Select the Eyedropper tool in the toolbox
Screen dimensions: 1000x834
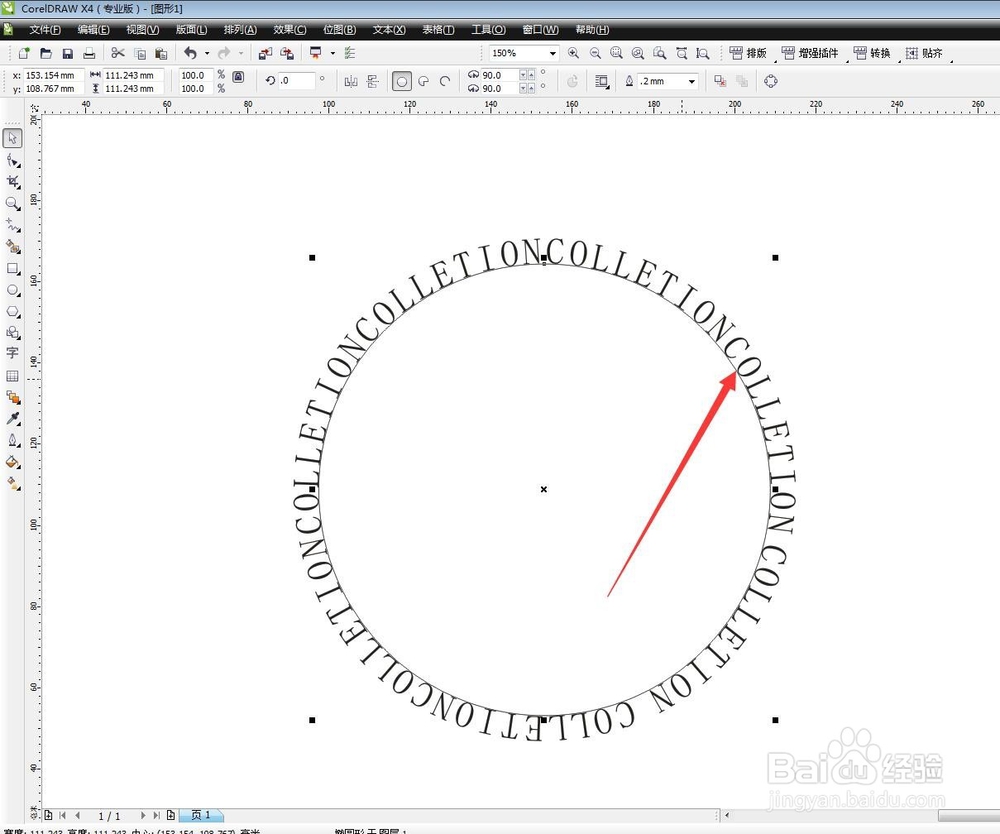[13, 419]
